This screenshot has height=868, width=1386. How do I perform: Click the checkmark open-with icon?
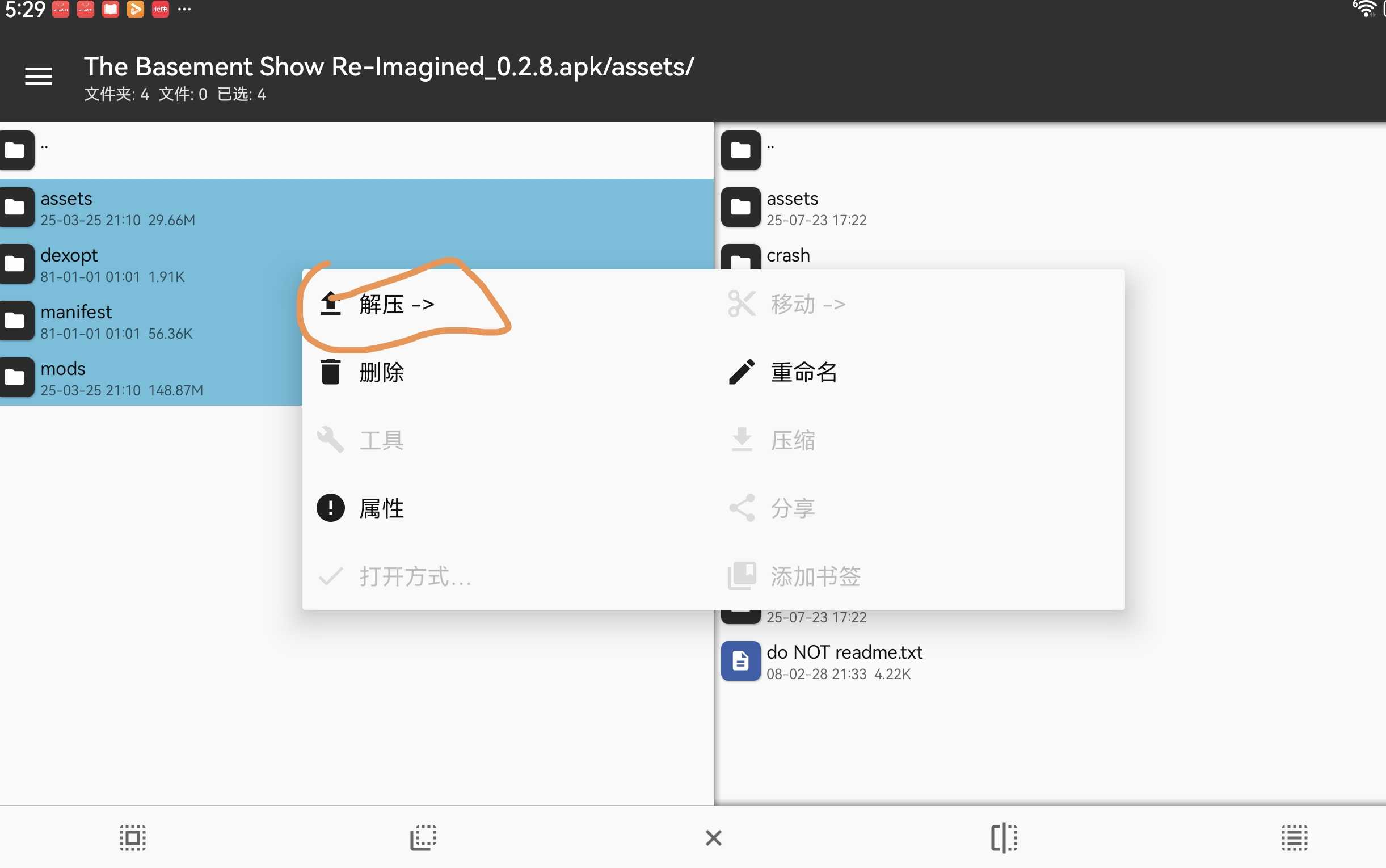pyautogui.click(x=331, y=576)
